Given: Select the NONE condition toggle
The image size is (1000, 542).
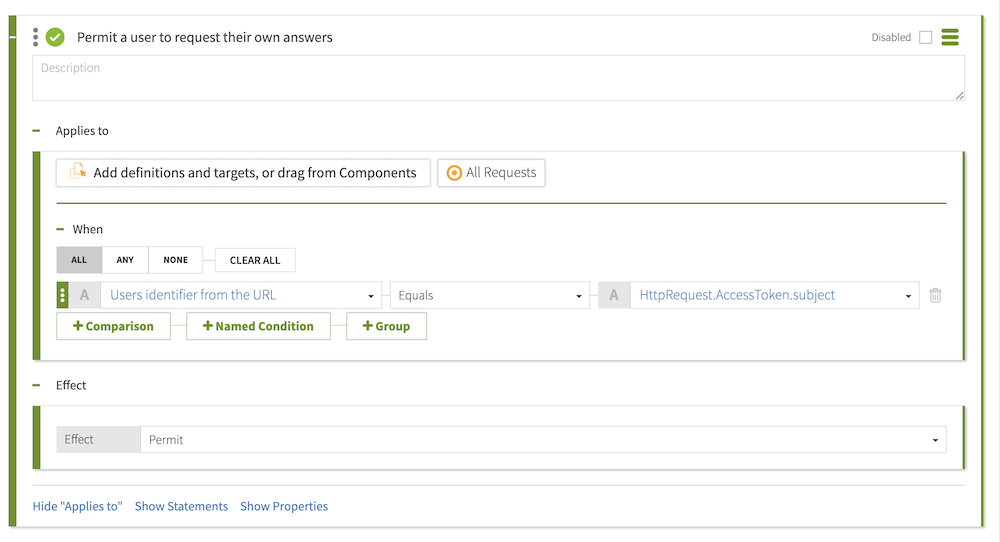Looking at the screenshot, I should (x=175, y=260).
